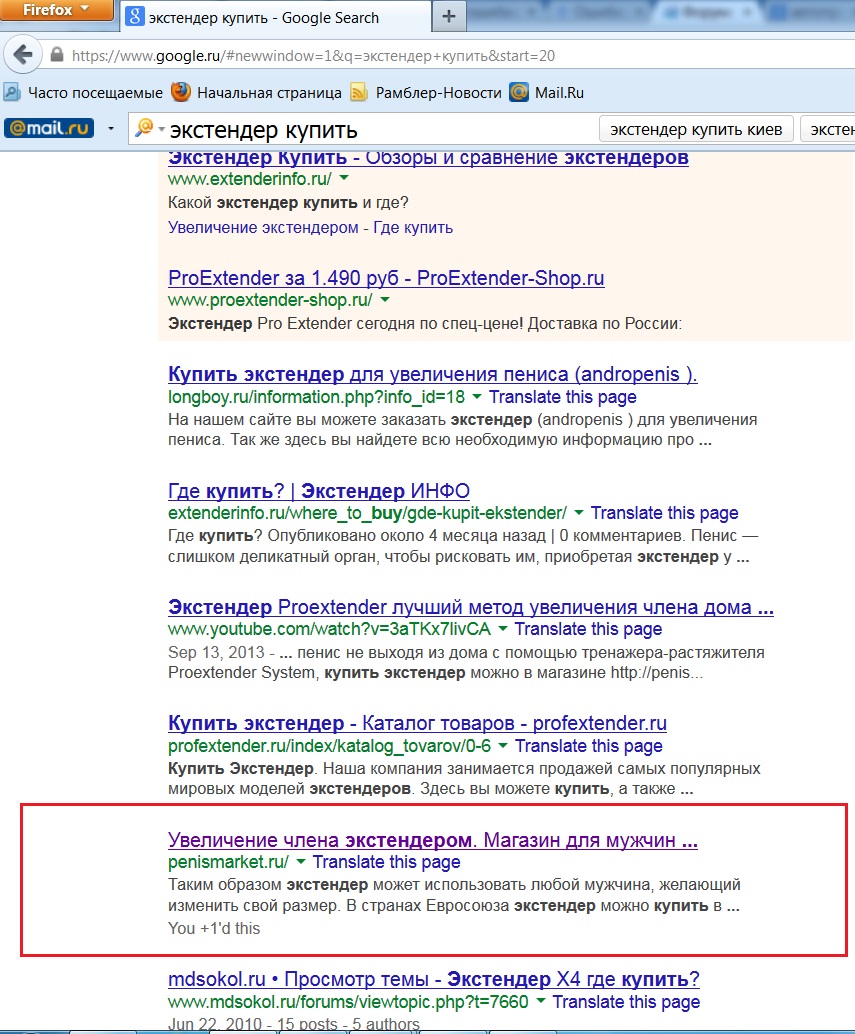855x1034 pixels.
Task: Translate the mdsokol.ru forum page
Action: point(626,1002)
